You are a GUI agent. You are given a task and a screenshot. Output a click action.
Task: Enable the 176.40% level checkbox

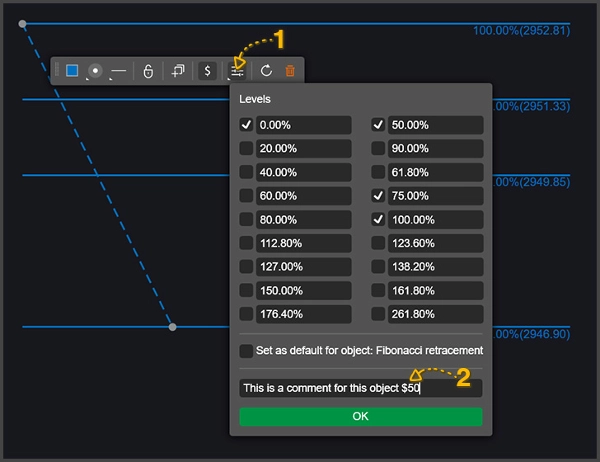tap(246, 314)
